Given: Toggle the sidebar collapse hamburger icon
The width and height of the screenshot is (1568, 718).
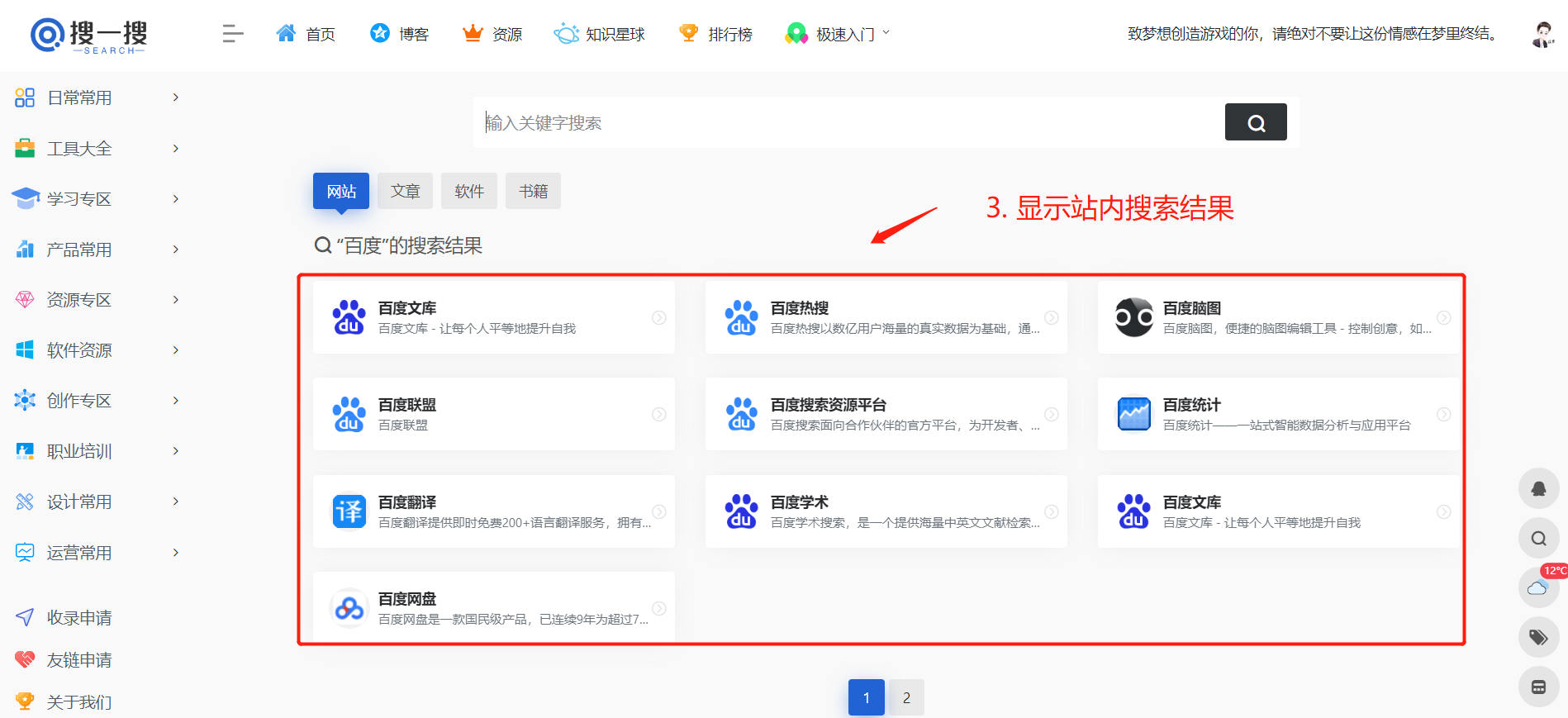Looking at the screenshot, I should 233,34.
